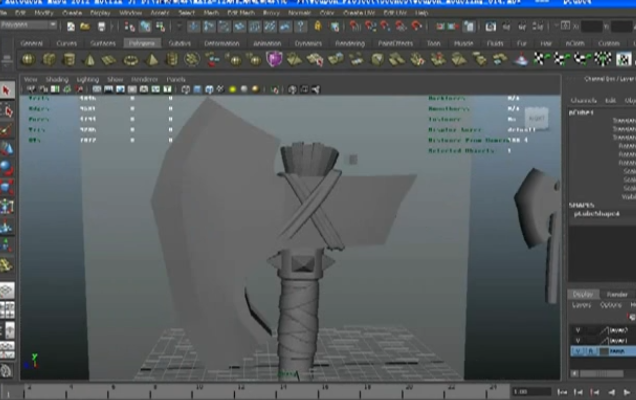Open the Polygons shelf tab
The height and width of the screenshot is (400, 636).
[141, 44]
